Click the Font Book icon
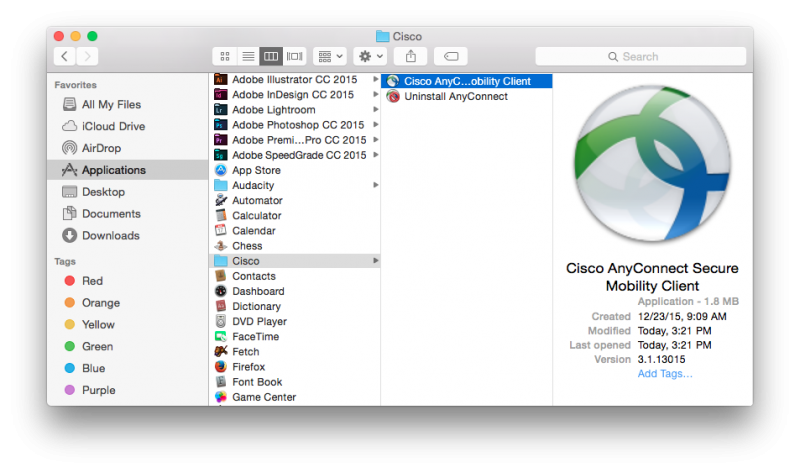This screenshot has width=800, height=473. [220, 382]
